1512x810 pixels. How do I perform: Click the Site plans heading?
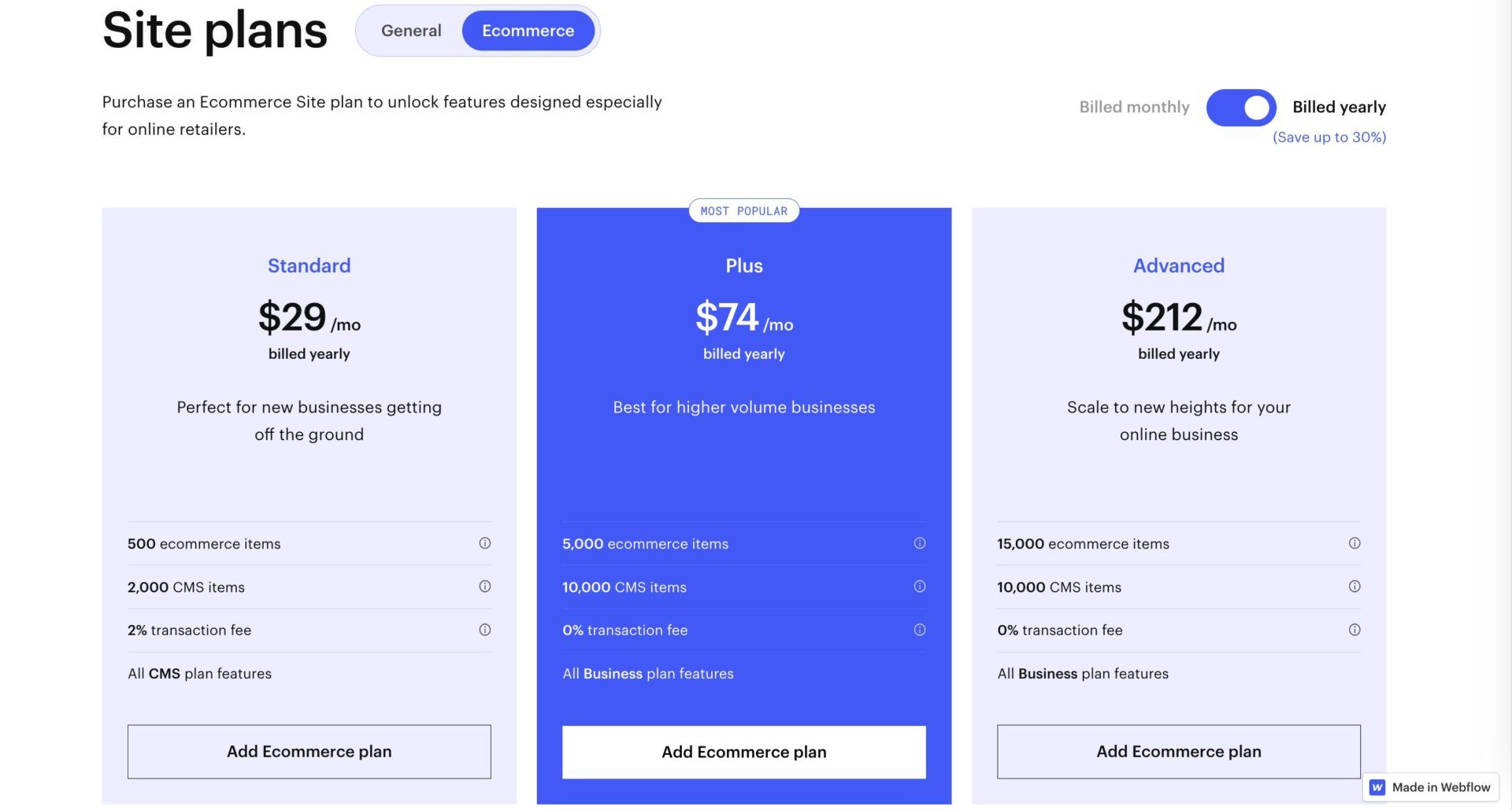point(214,31)
